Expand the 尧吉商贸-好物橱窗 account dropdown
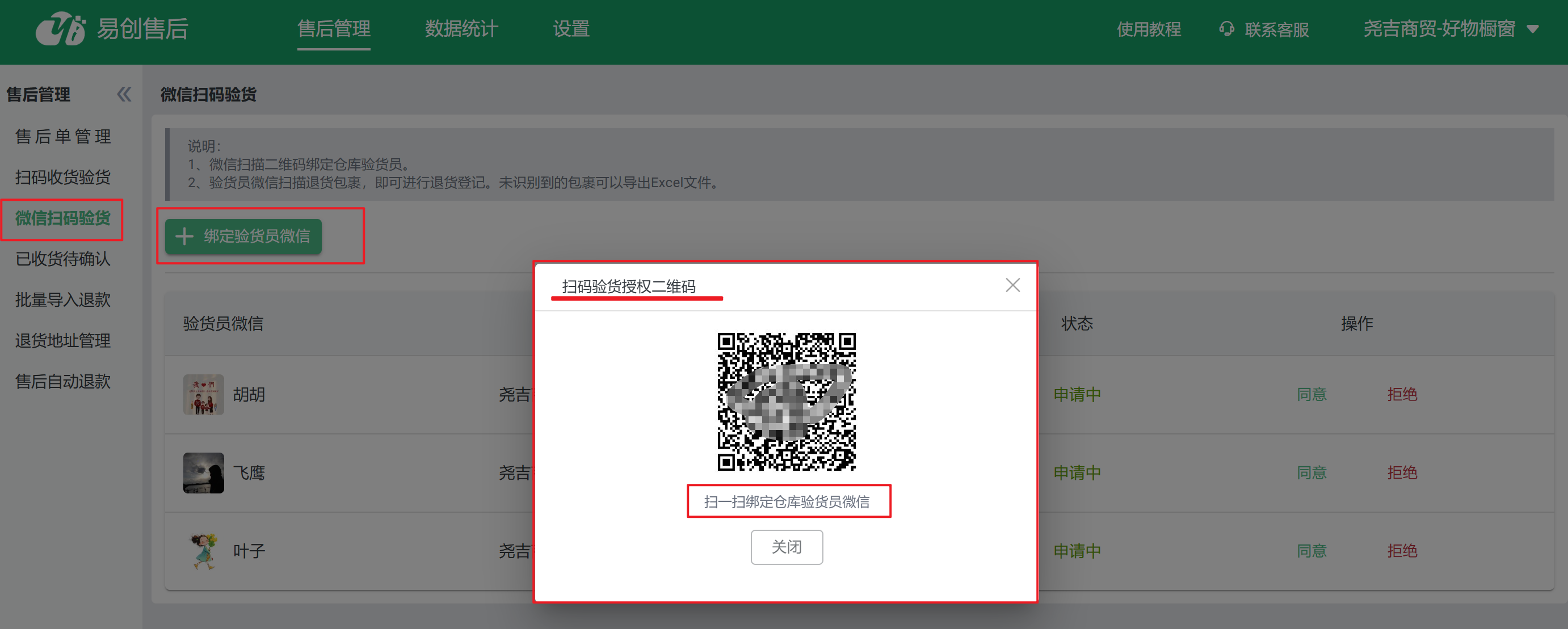This screenshot has height=629, width=1568. (1533, 28)
